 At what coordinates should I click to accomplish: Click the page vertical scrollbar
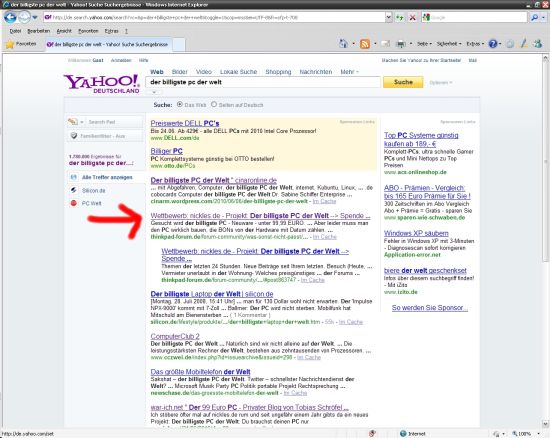click(x=545, y=161)
